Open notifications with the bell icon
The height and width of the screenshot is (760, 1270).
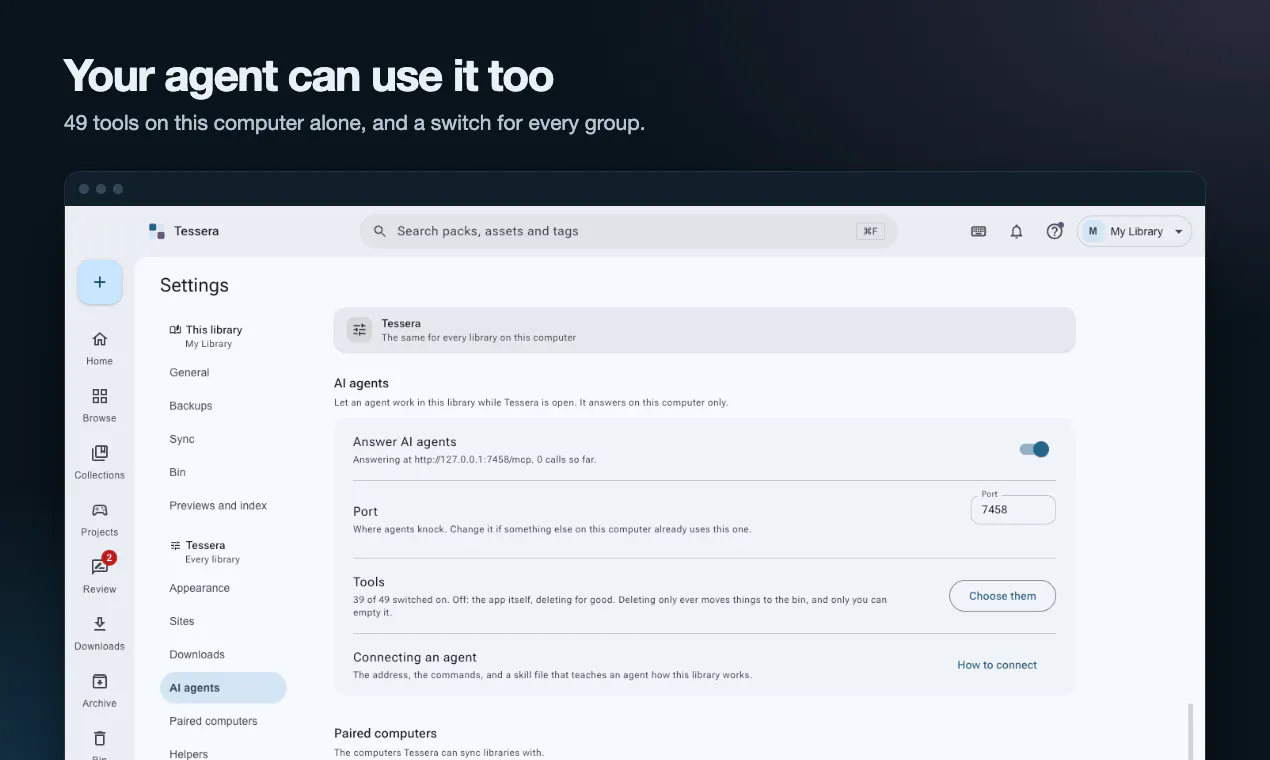(1017, 231)
